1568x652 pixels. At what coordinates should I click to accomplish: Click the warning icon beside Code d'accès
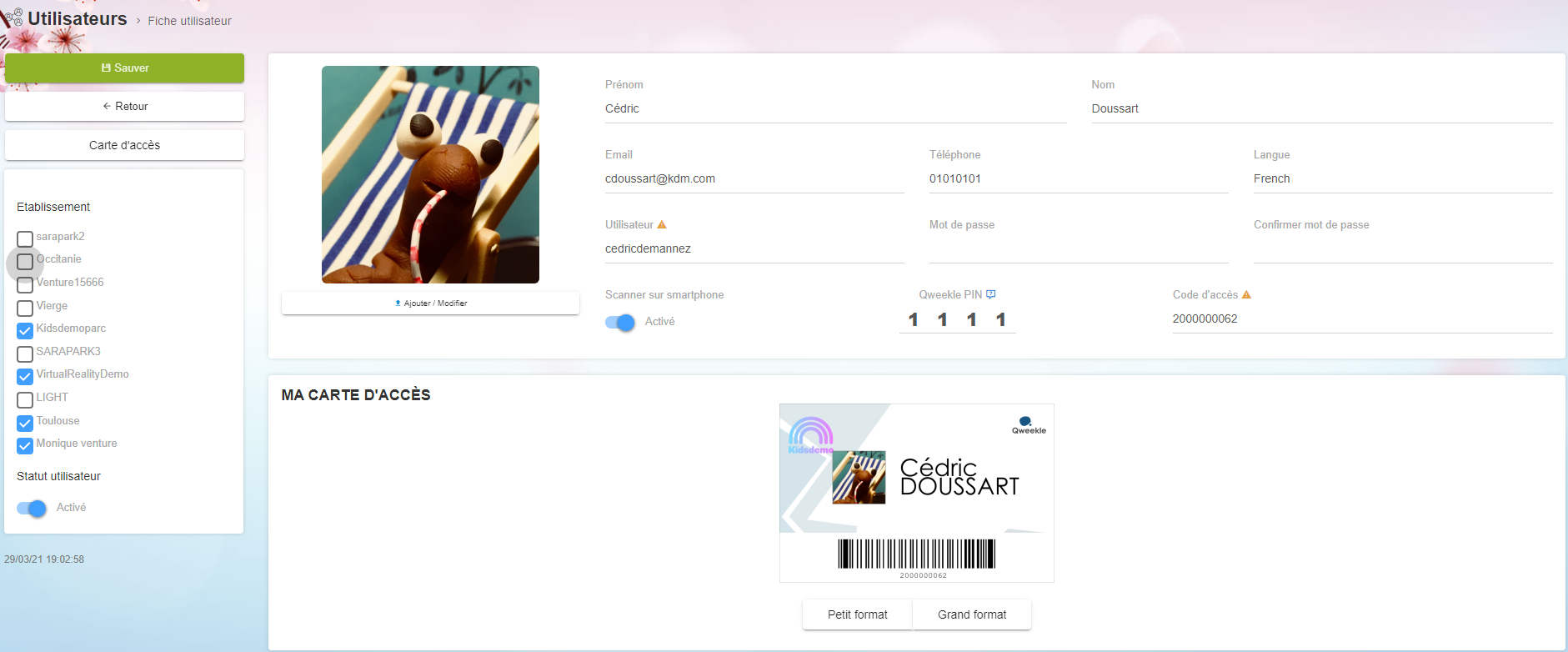pos(1246,295)
